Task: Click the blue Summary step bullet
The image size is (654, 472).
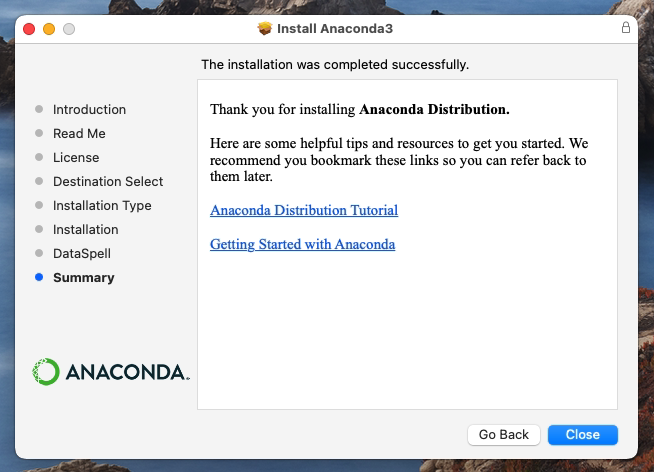Action: click(x=39, y=277)
